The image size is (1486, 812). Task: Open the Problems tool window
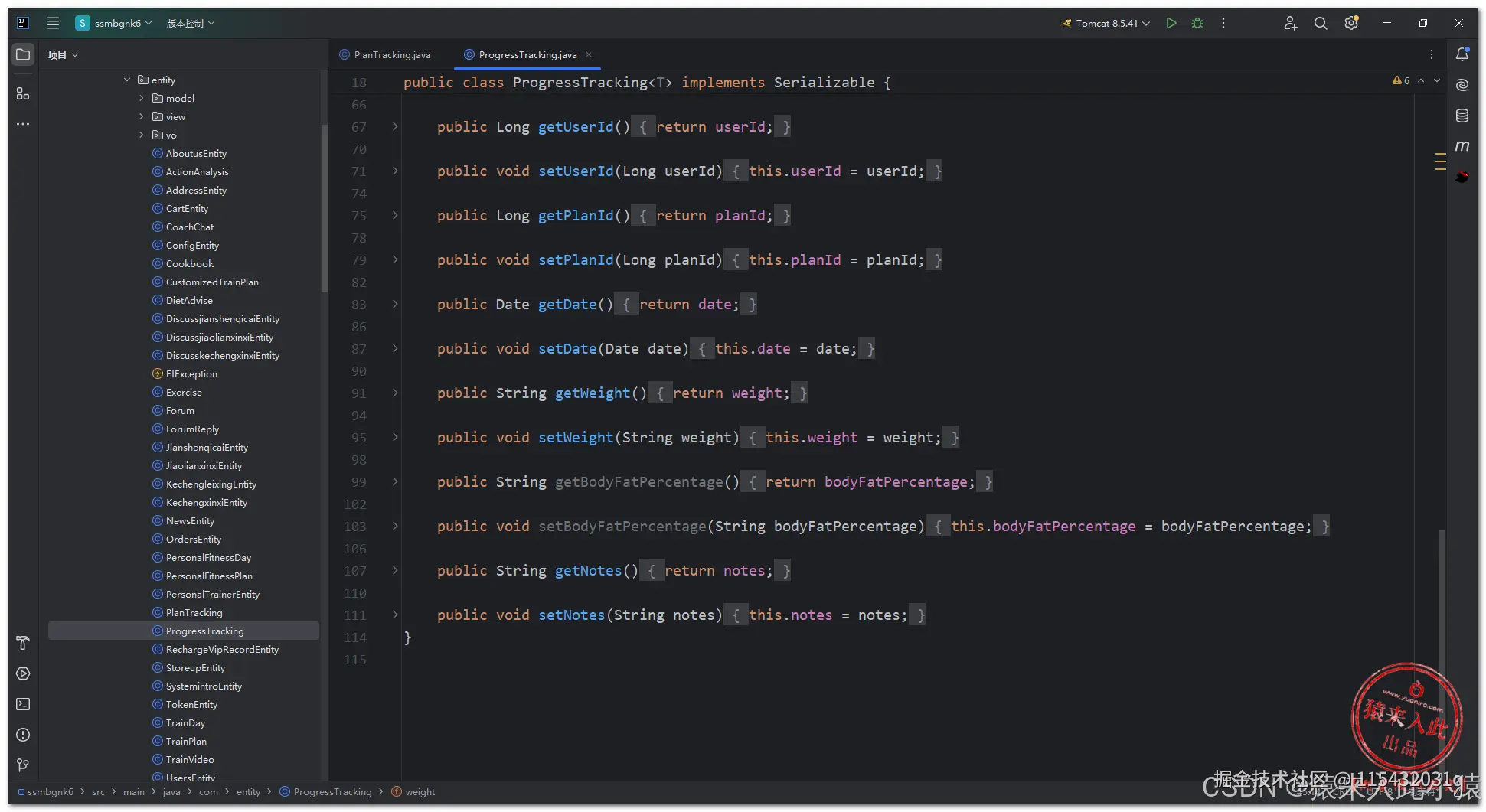(23, 735)
